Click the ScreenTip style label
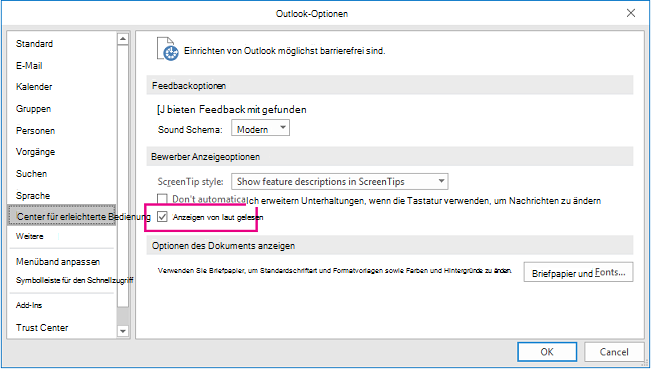 click(190, 182)
